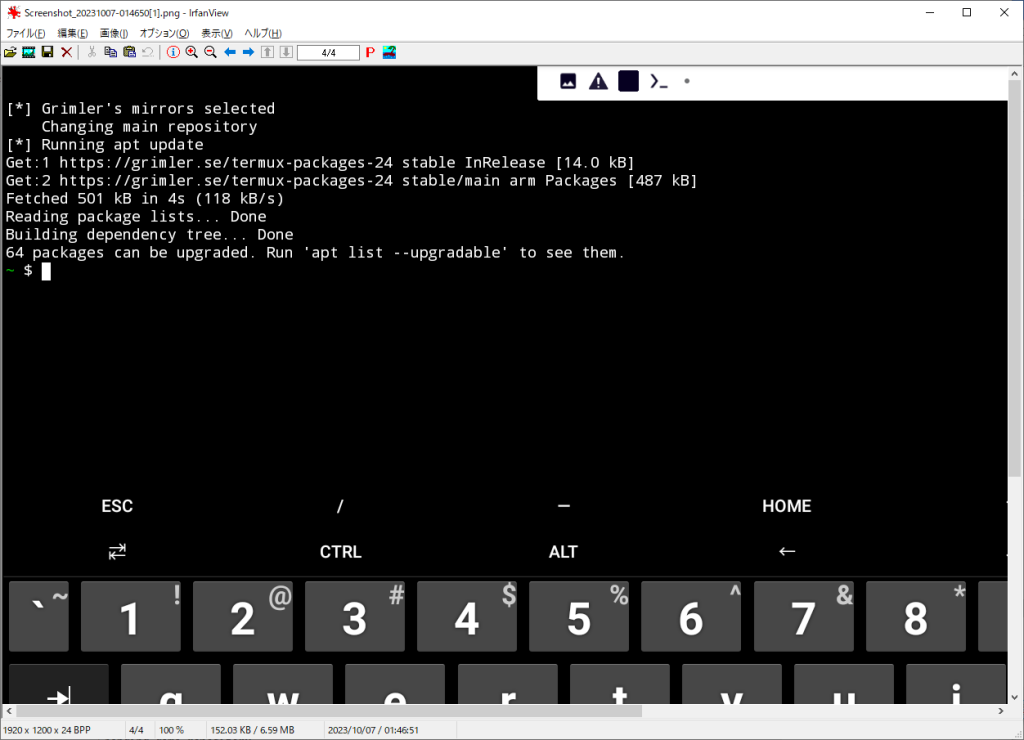Click the '4/4' index in the status bar
Image resolution: width=1024 pixels, height=740 pixels.
(136, 730)
